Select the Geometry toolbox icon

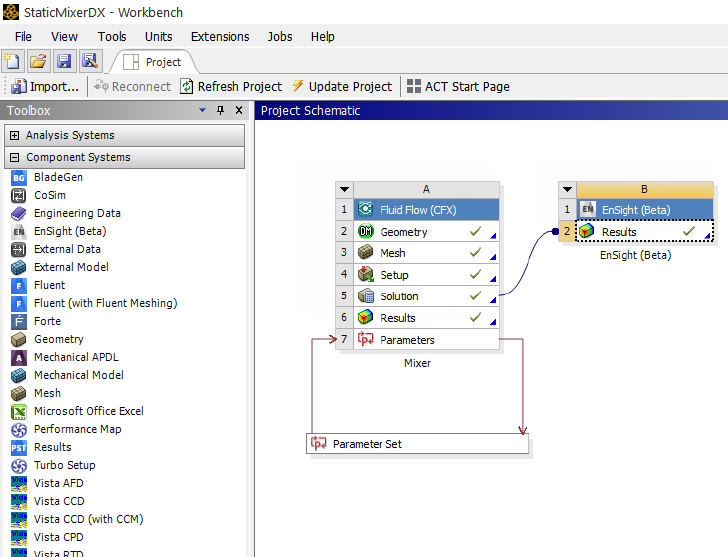pos(19,339)
